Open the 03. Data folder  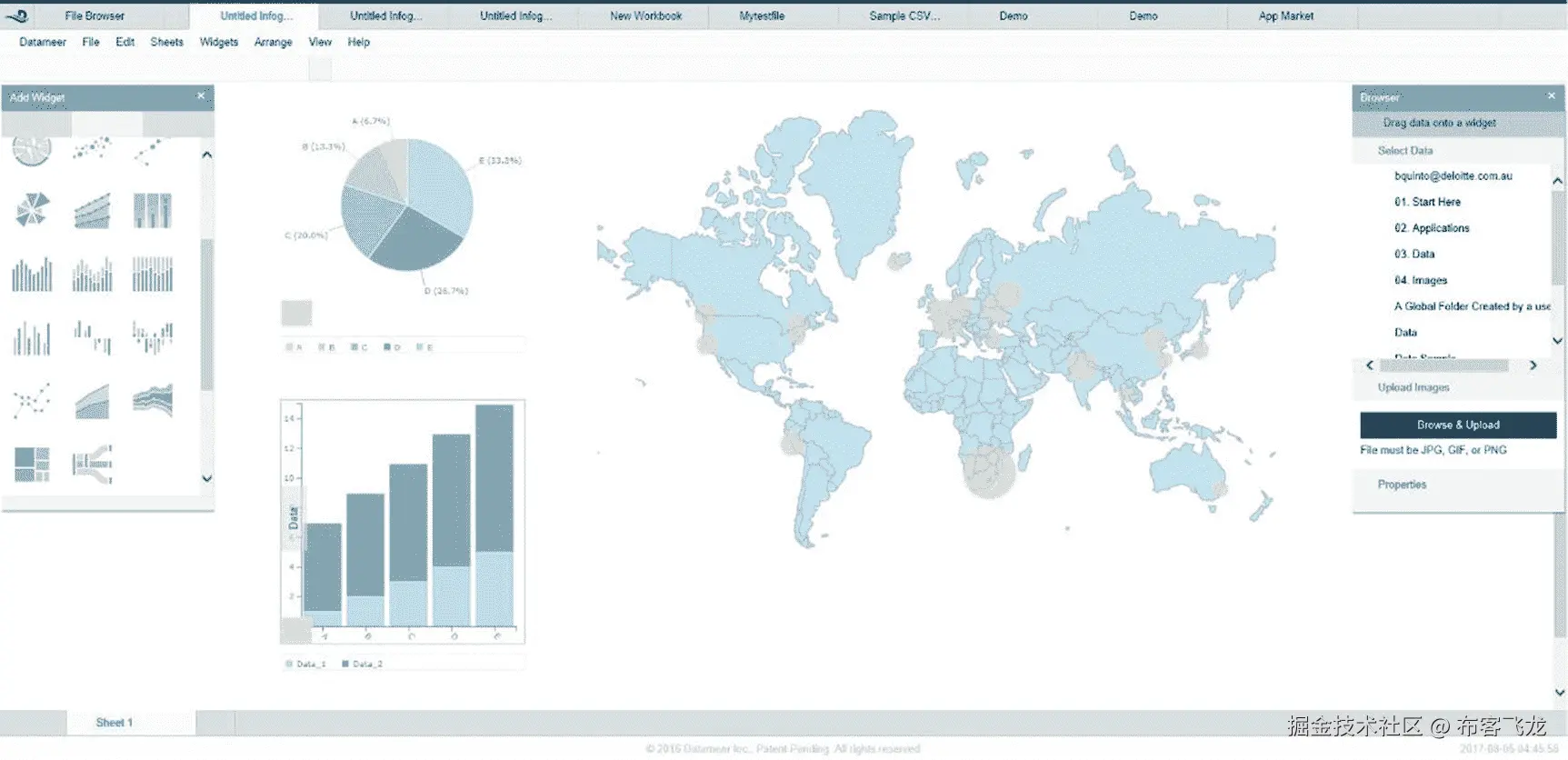(x=1414, y=255)
